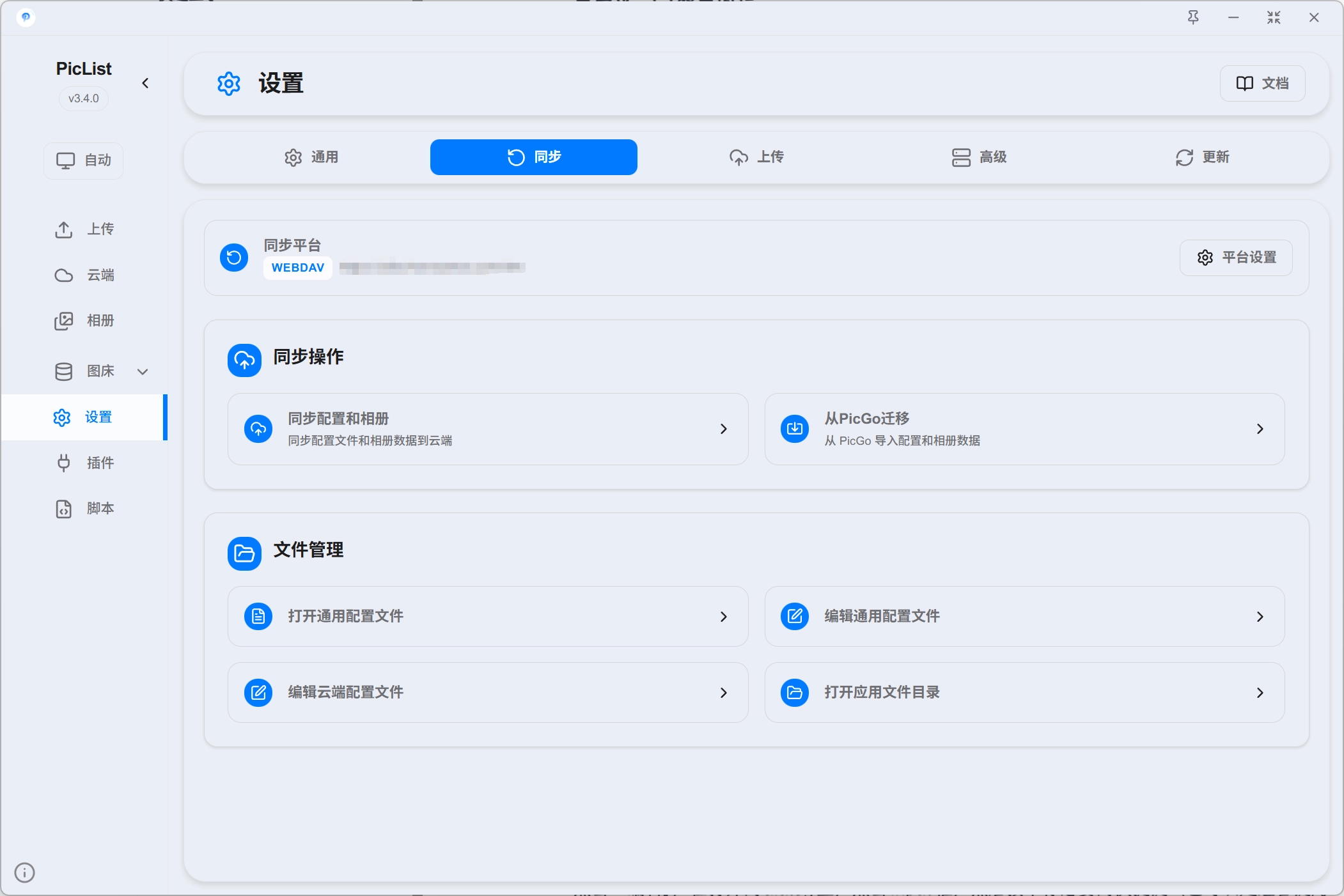Open 平台设置 platform settings
Image resolution: width=1344 pixels, height=896 pixels.
[x=1236, y=258]
